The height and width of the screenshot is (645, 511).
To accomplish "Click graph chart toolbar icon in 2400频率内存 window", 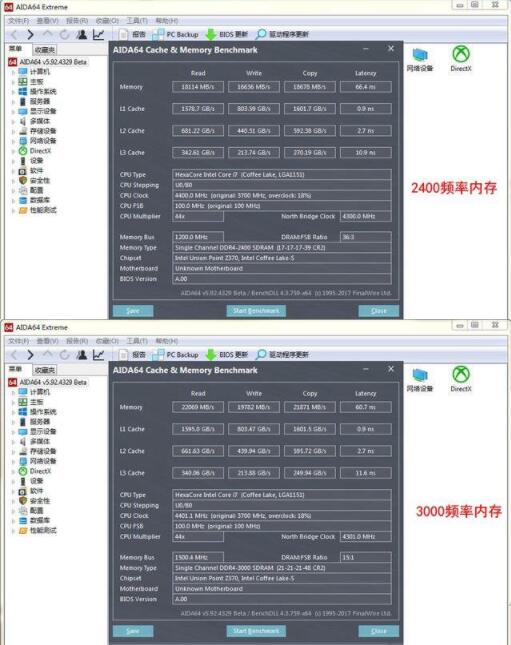I will coord(98,35).
